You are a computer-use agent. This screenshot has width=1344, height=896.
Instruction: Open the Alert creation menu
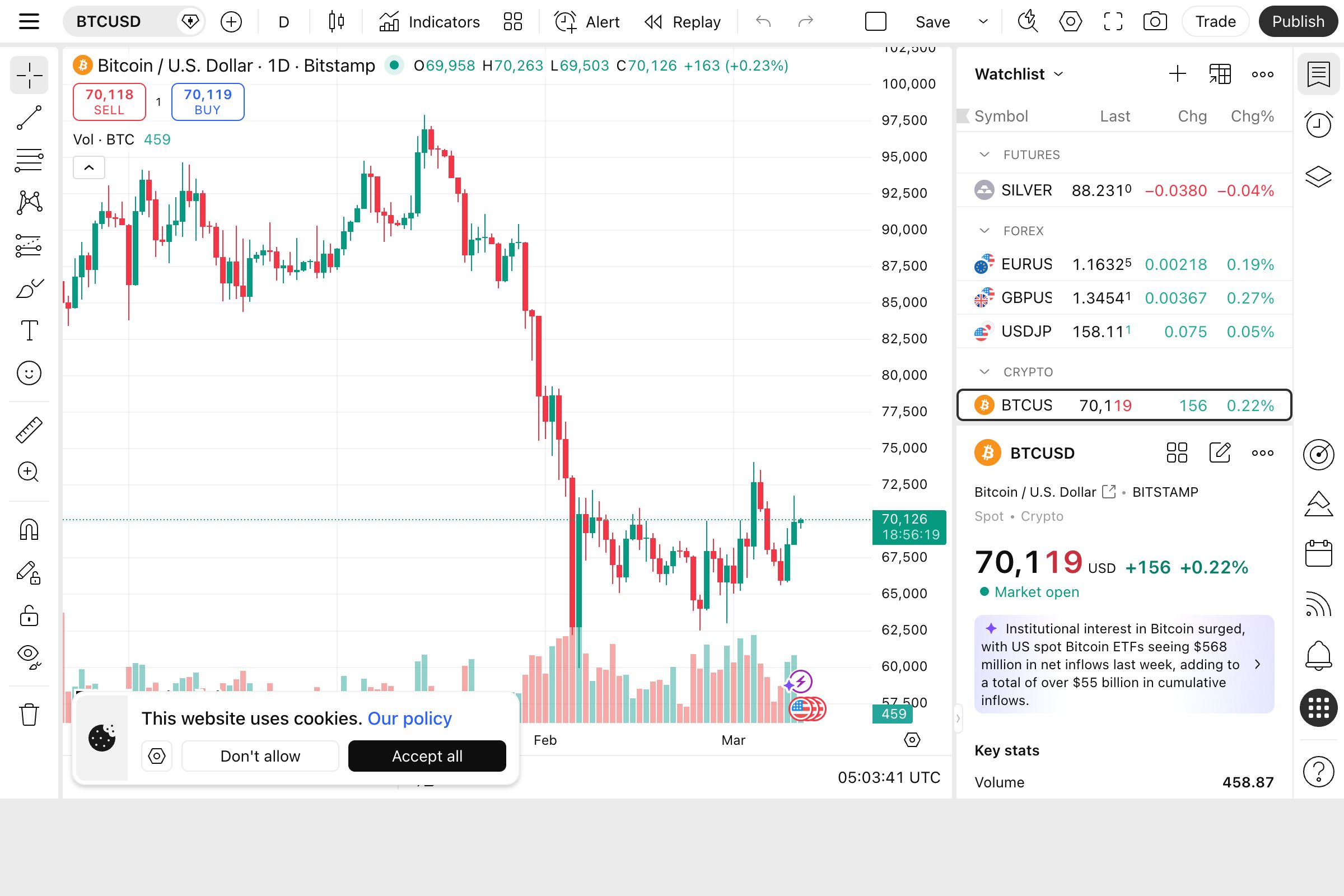[x=587, y=22]
